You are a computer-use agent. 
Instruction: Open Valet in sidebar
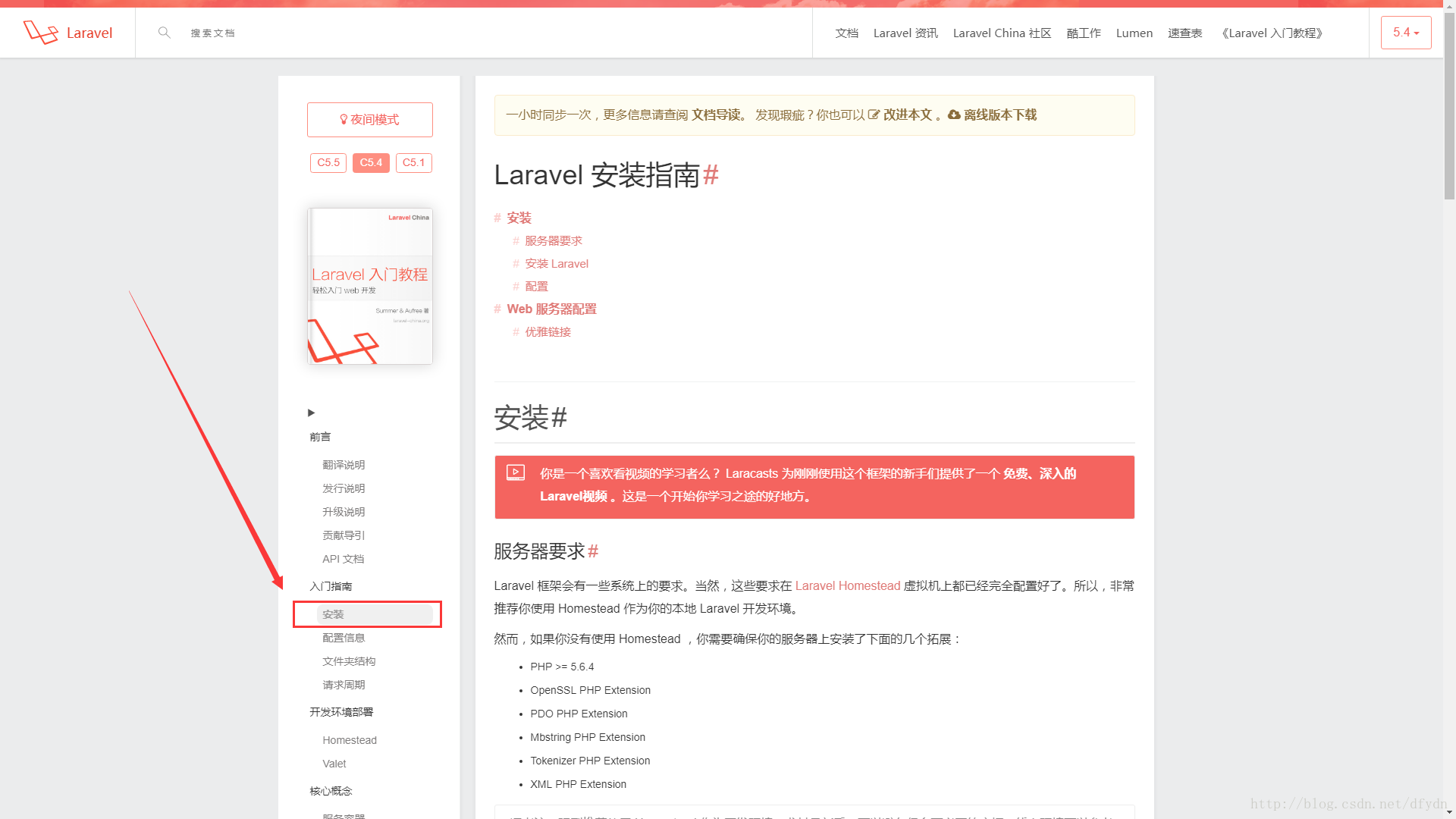pyautogui.click(x=334, y=764)
